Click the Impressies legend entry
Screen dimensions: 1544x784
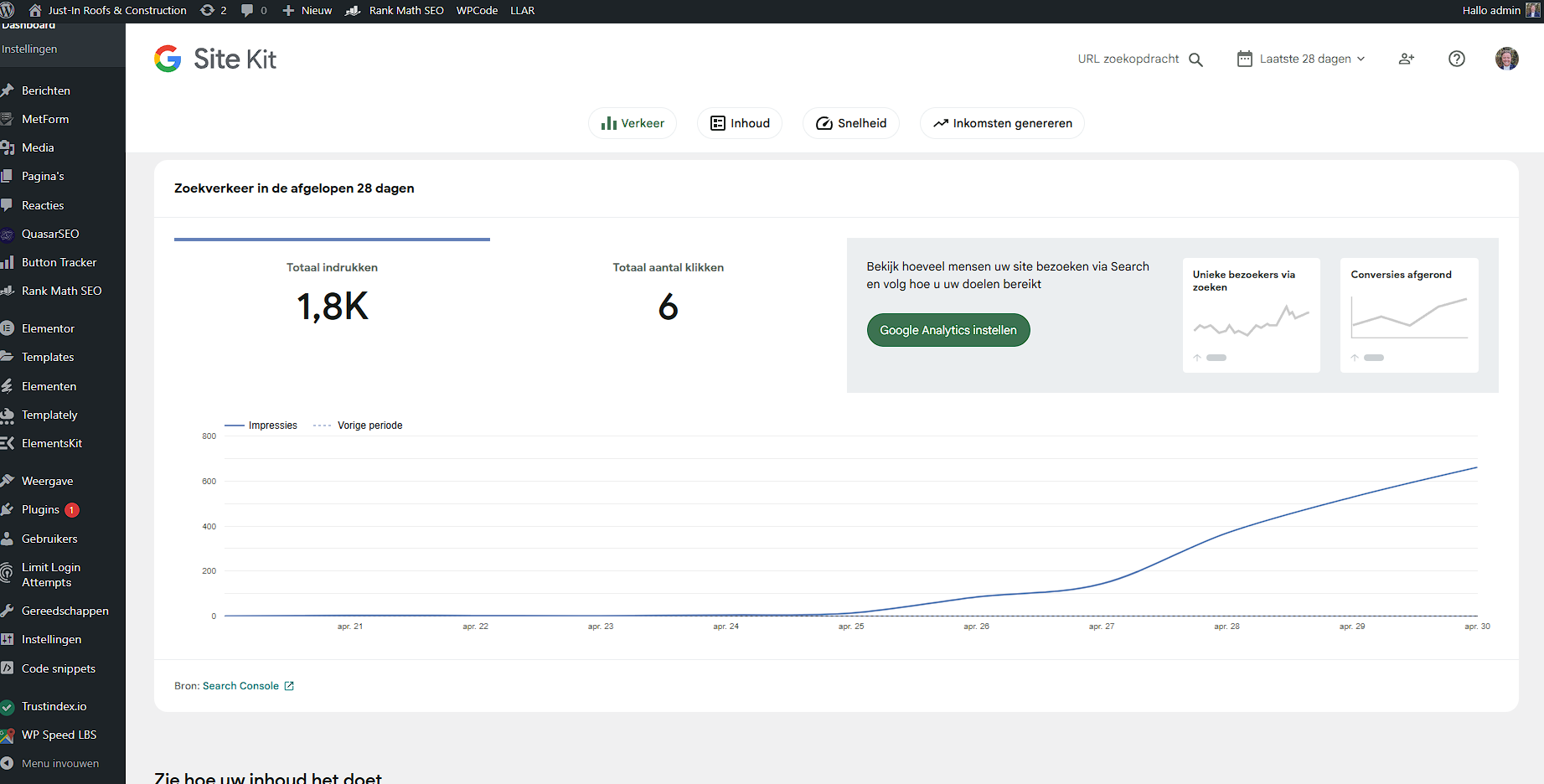pos(261,426)
